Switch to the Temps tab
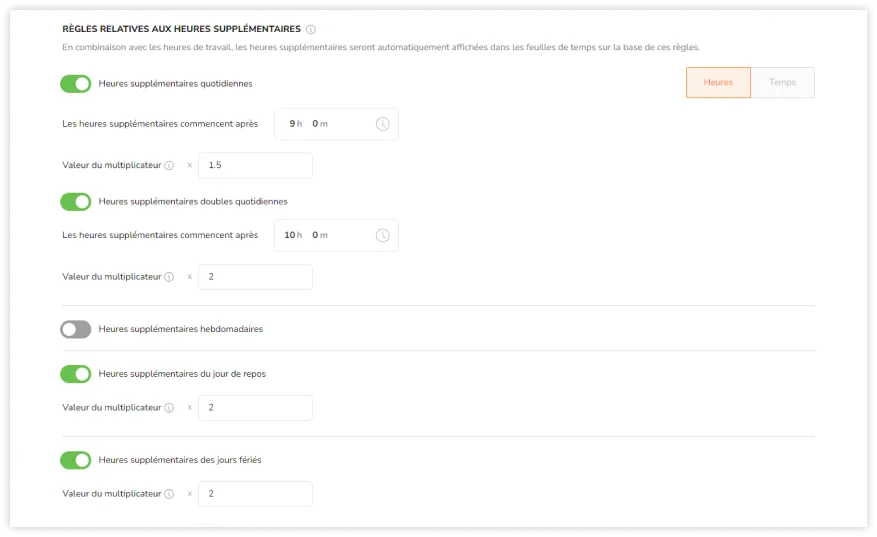This screenshot has height=537, width=877. point(782,82)
